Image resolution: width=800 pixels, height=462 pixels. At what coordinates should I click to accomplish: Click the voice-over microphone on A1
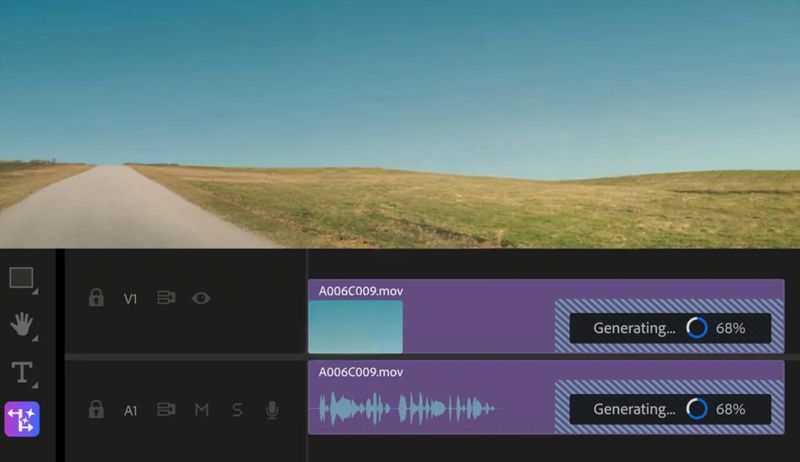point(271,409)
